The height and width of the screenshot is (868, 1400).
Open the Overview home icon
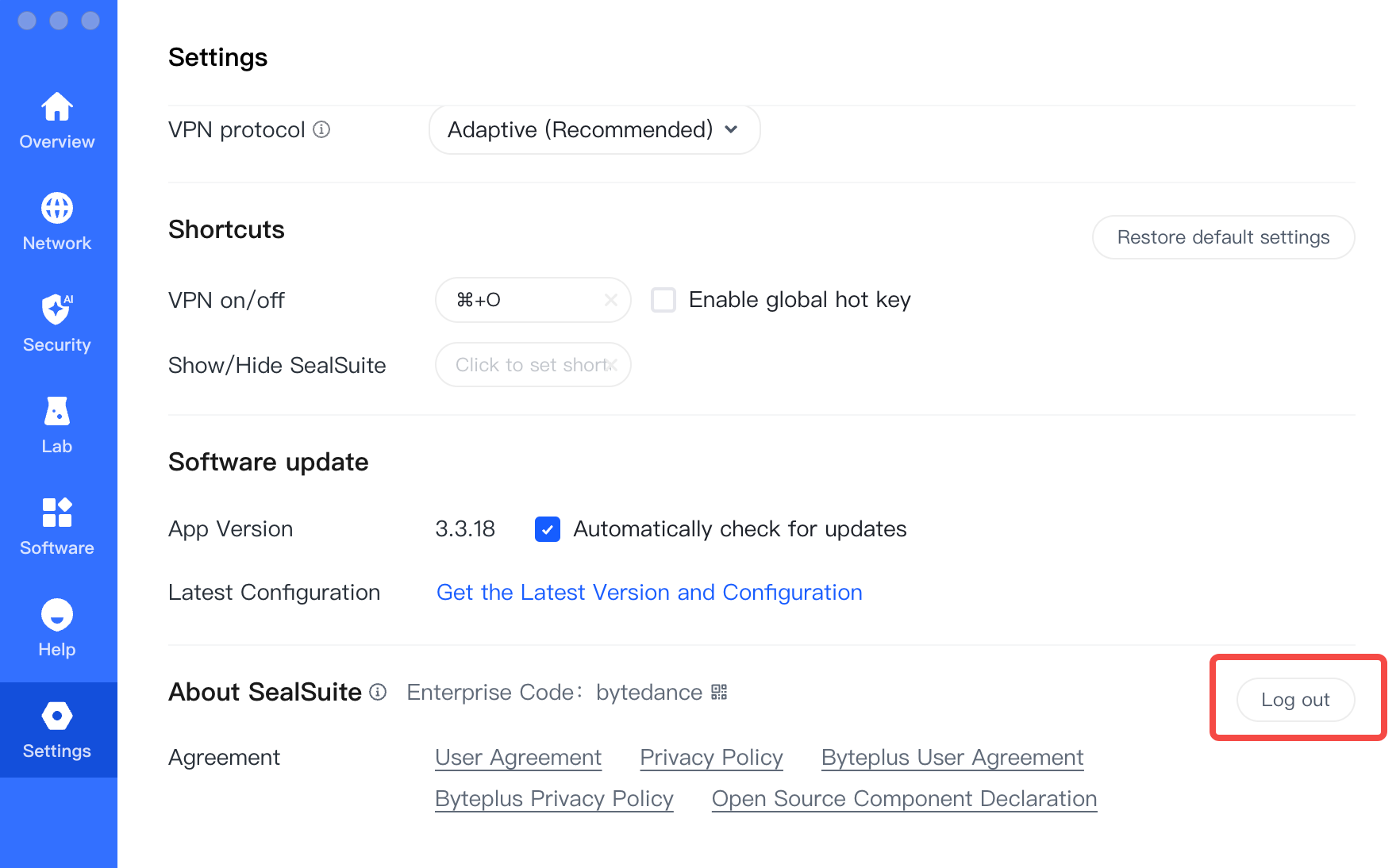(x=57, y=107)
